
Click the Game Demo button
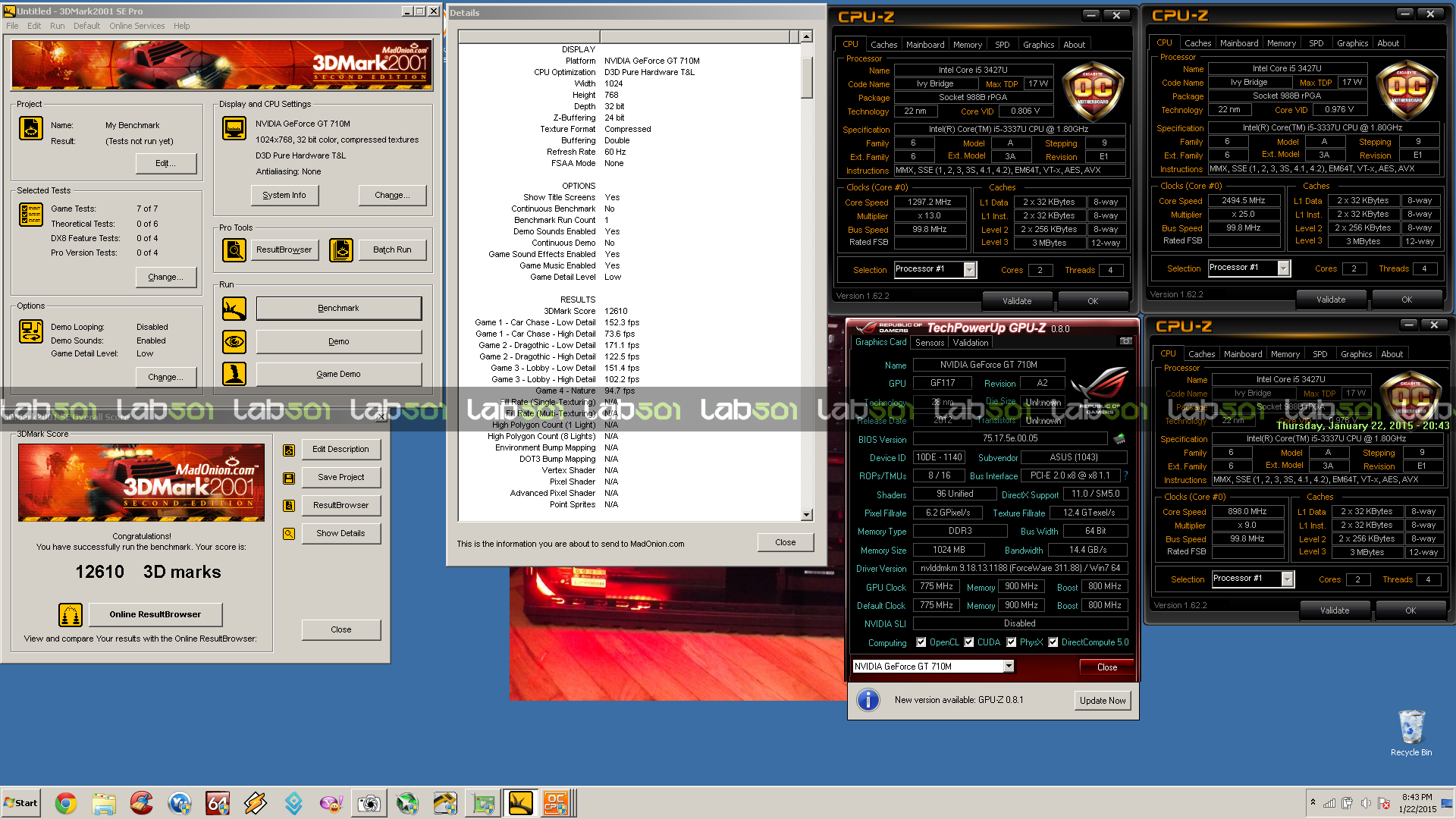pos(338,374)
